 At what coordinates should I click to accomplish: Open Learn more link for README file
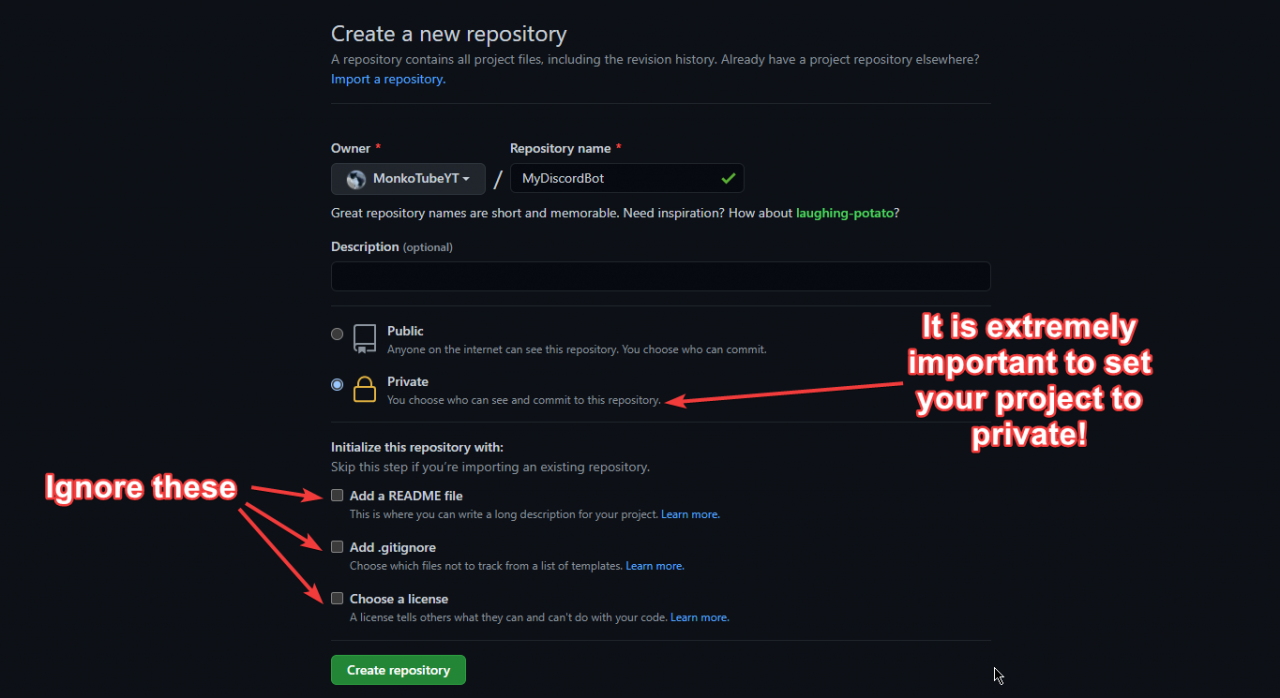690,515
